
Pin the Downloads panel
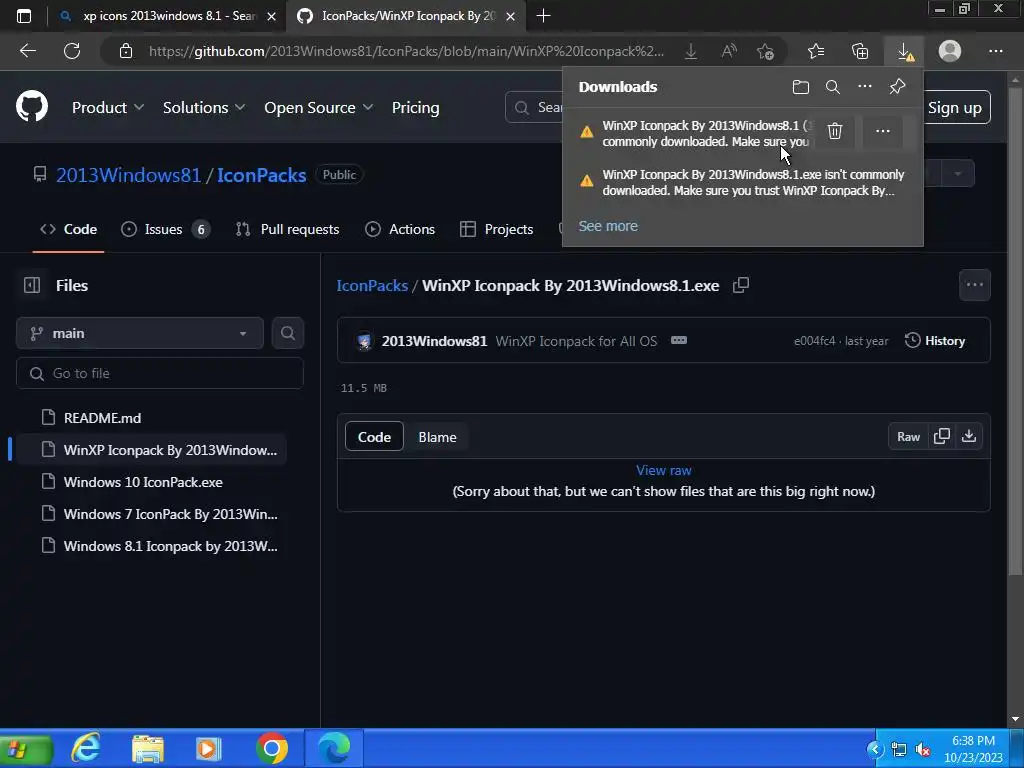[x=897, y=86]
